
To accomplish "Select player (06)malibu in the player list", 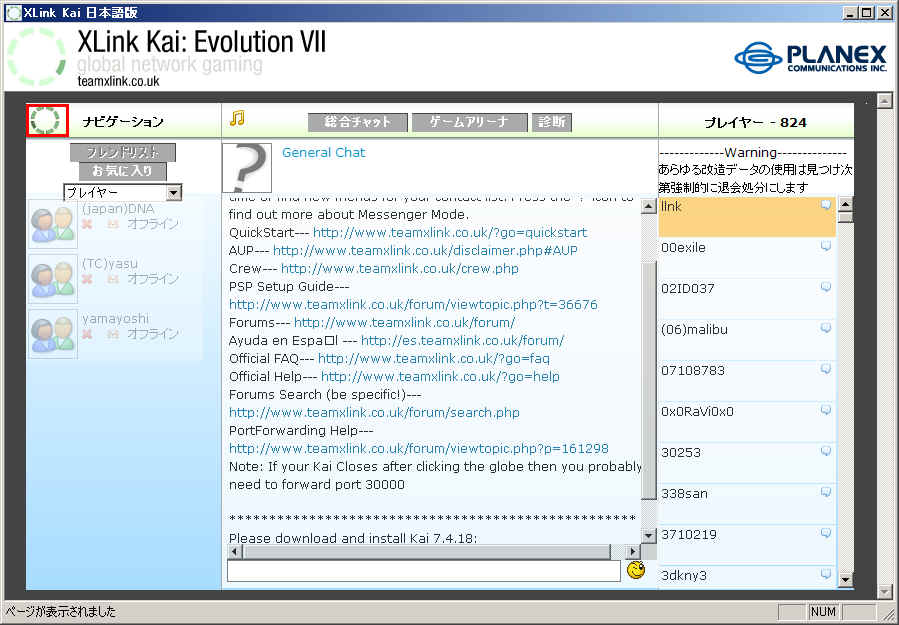I will click(747, 340).
